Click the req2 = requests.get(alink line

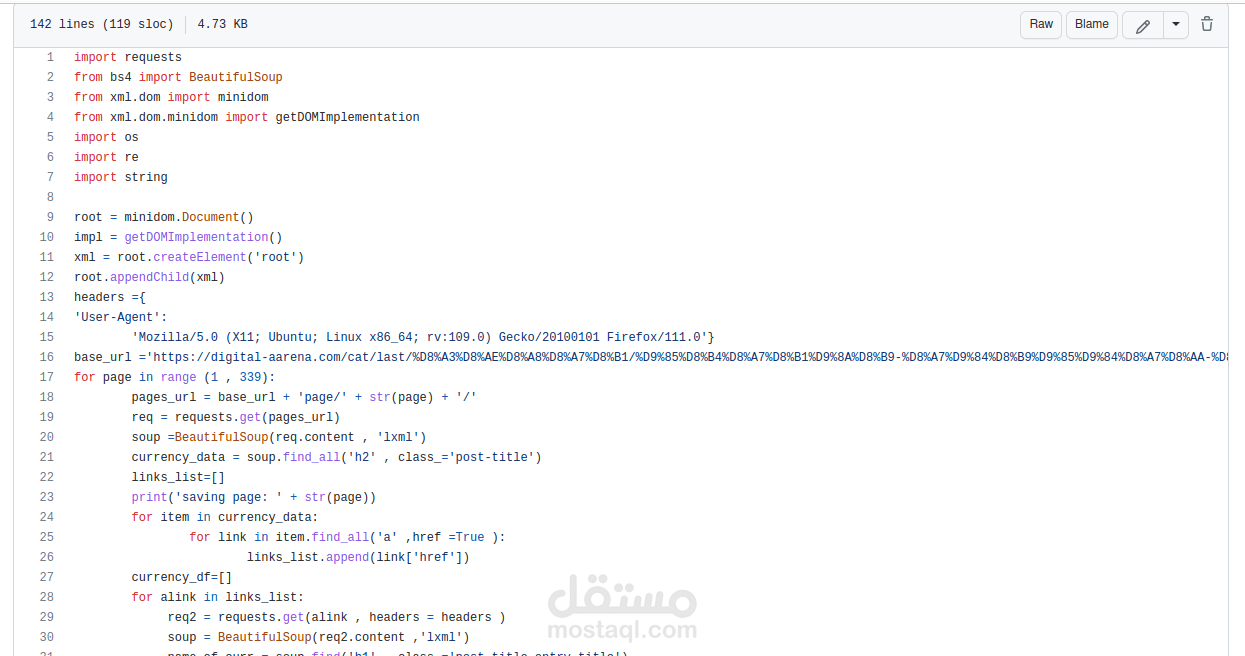coord(336,617)
